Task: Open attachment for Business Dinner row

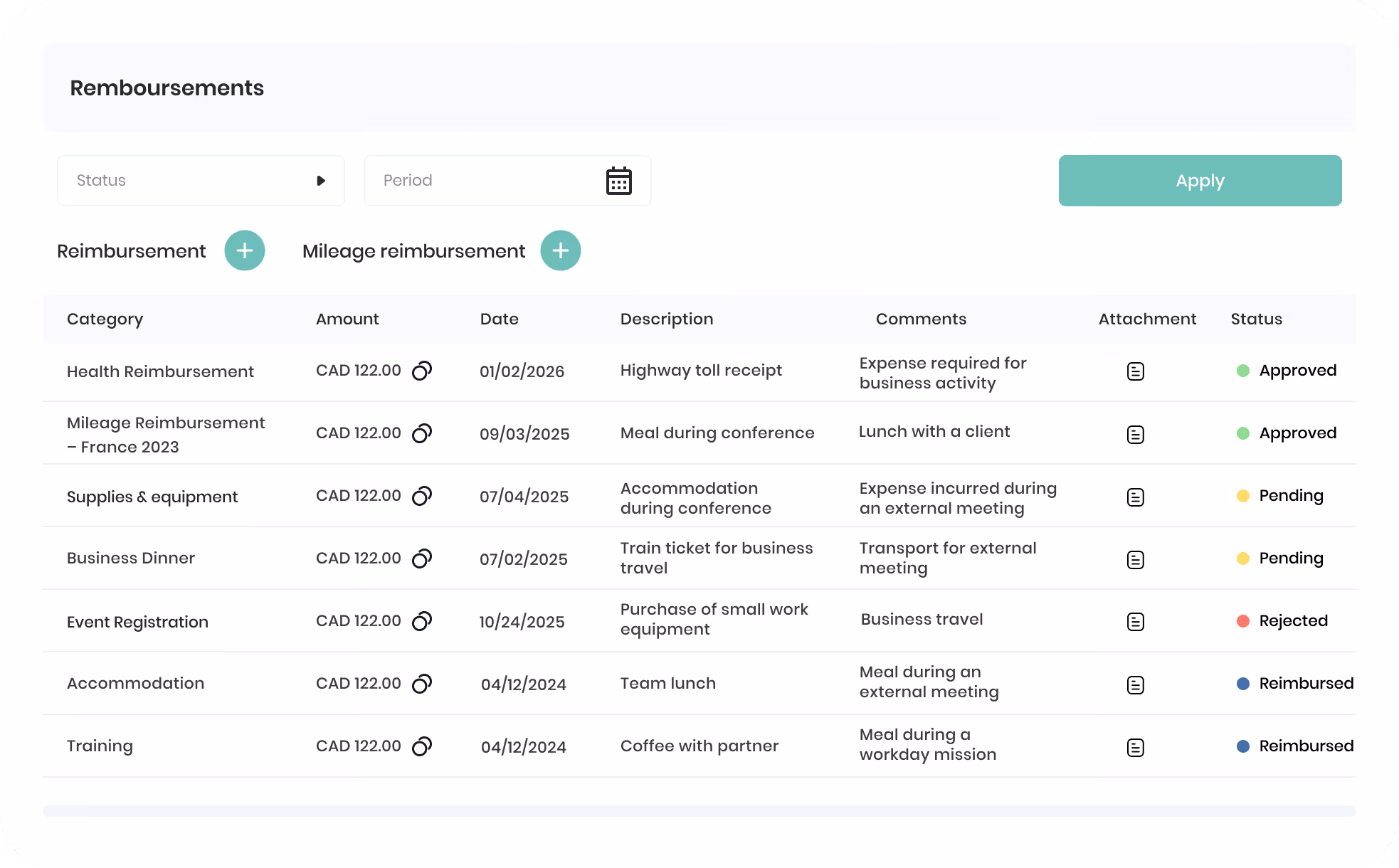Action: [x=1136, y=559]
